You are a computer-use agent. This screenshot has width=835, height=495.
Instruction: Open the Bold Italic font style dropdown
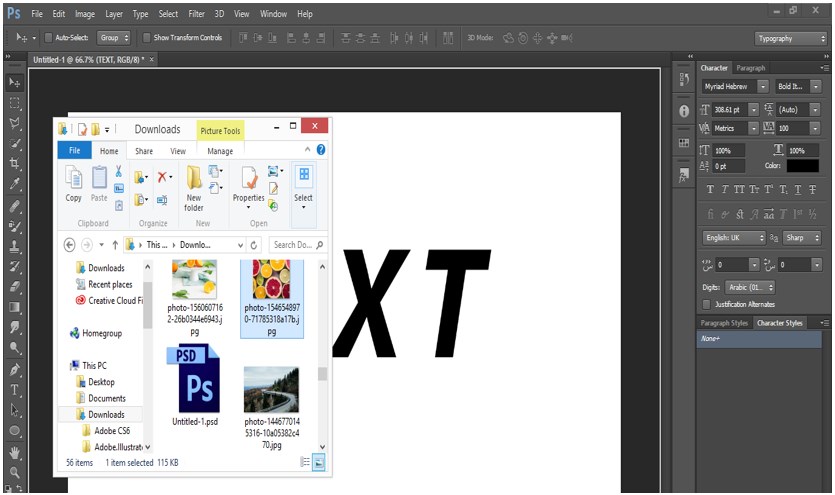[815, 86]
